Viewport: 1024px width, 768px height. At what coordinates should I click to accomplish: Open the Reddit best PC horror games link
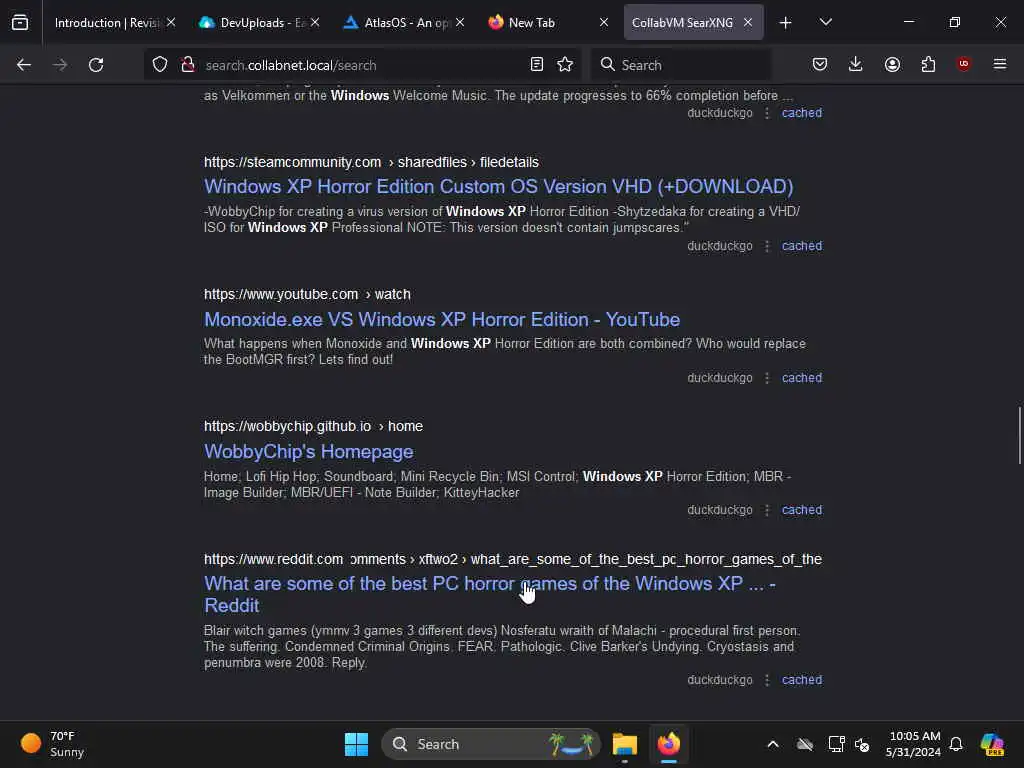[490, 594]
